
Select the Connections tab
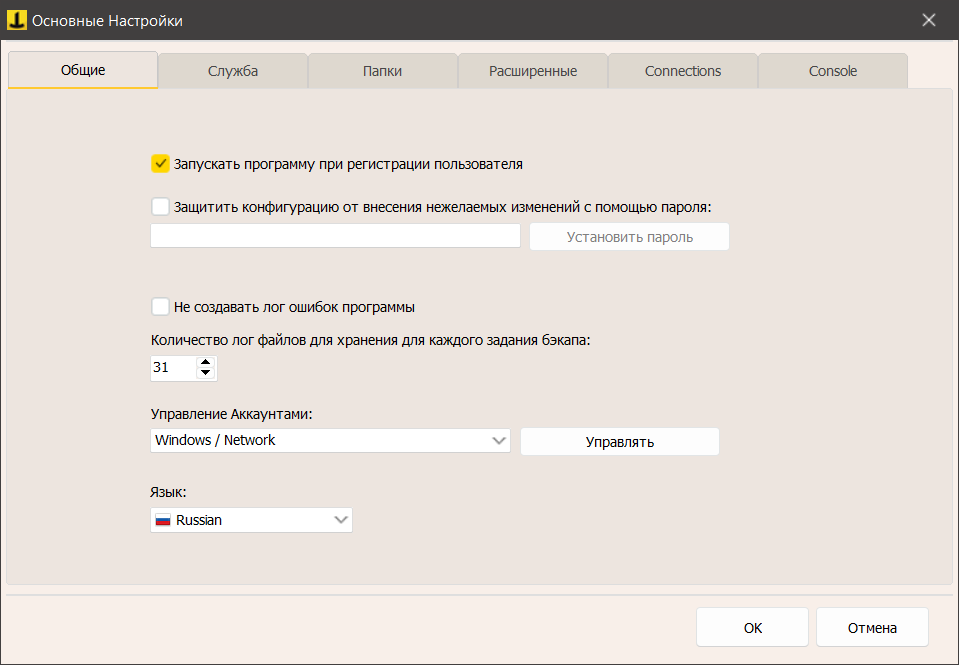point(683,71)
